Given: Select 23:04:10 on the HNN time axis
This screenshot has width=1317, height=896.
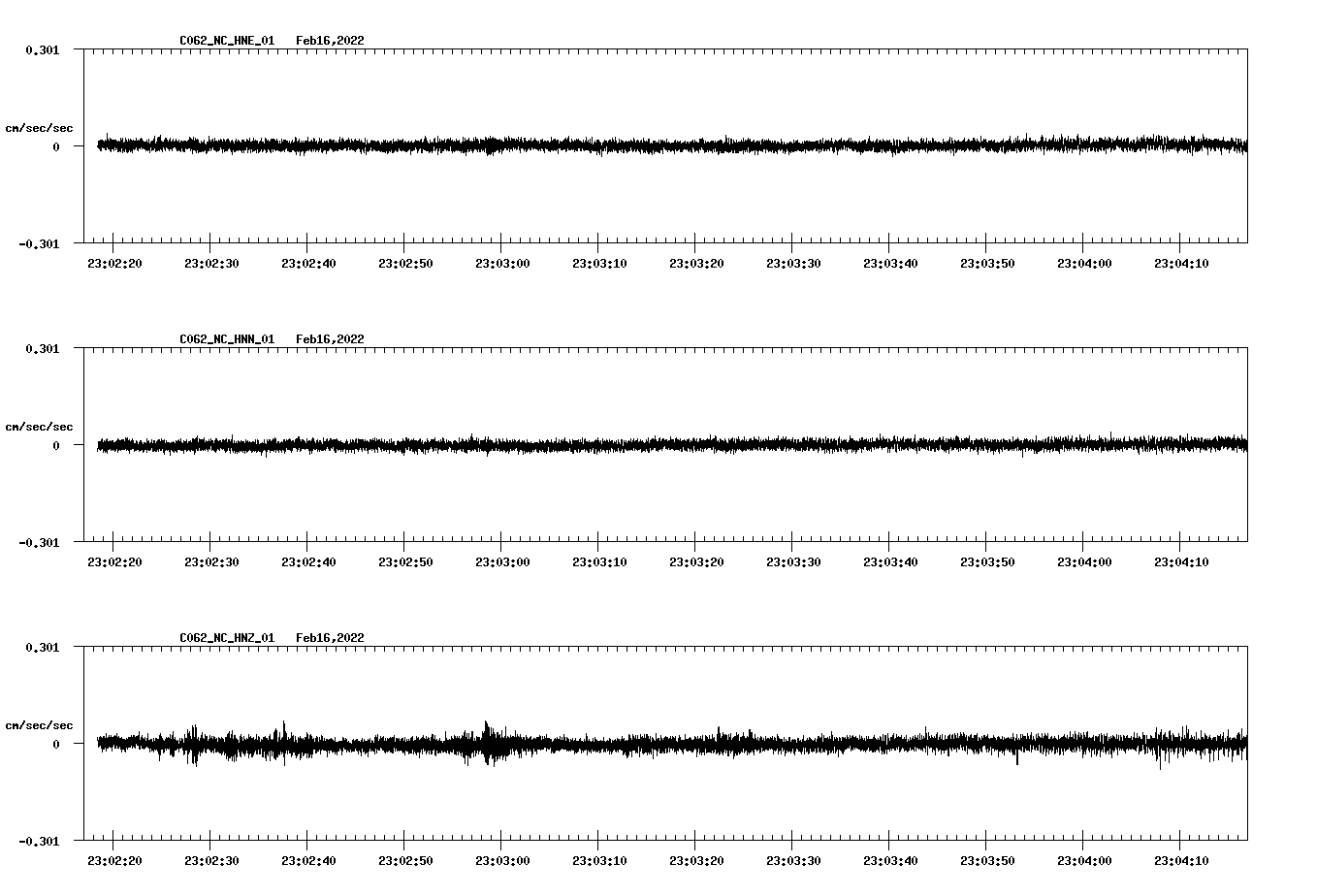Looking at the screenshot, I should [1181, 561].
